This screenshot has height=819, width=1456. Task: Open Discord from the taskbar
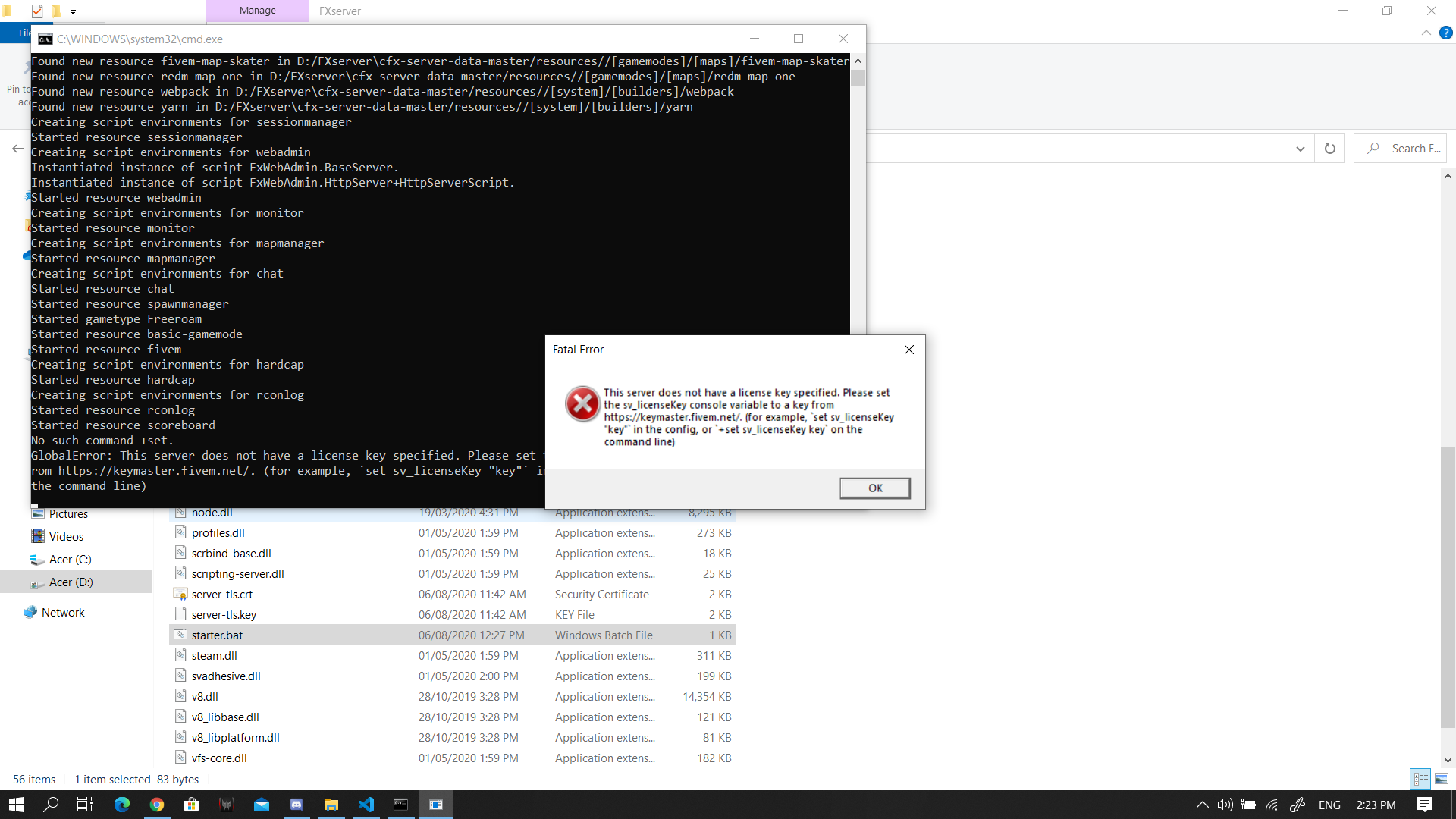[297, 805]
